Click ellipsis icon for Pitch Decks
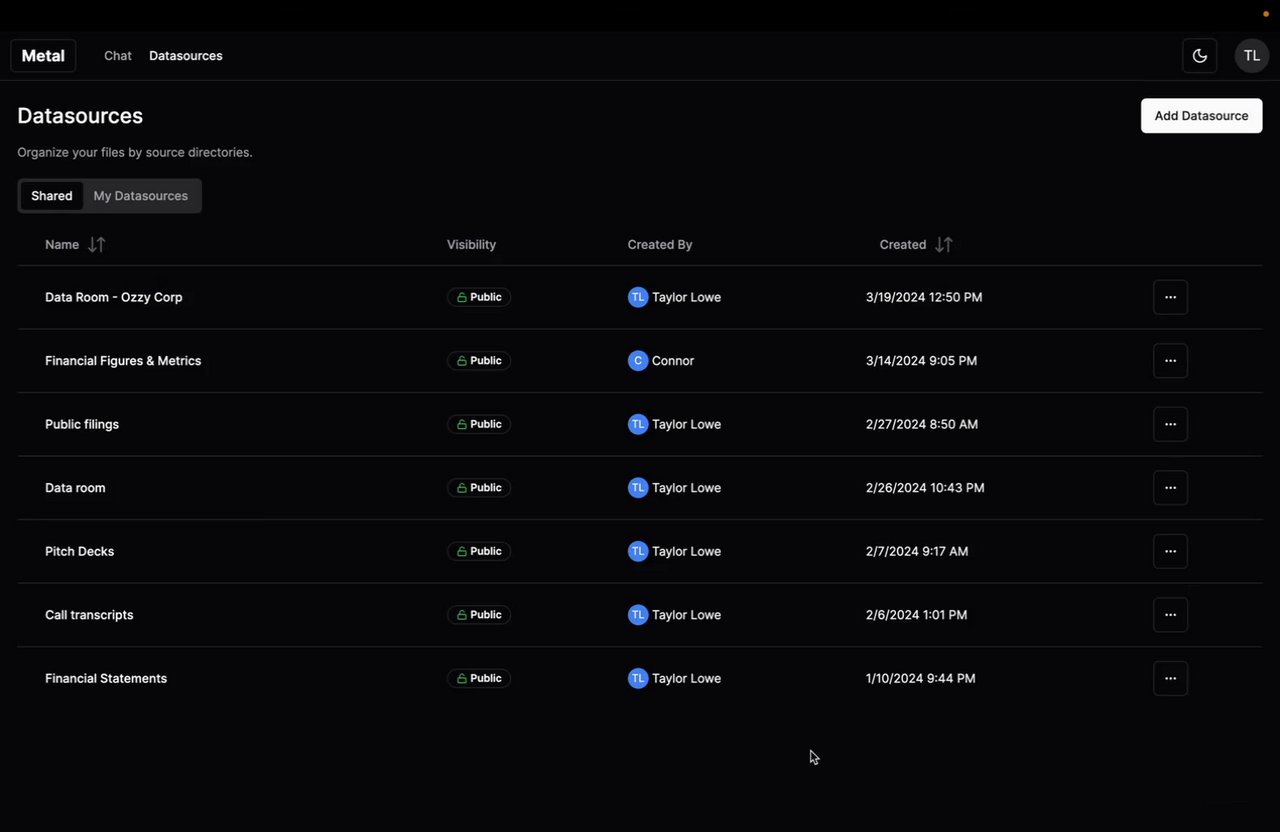Screen dimensions: 1280x832 [1170, 551]
